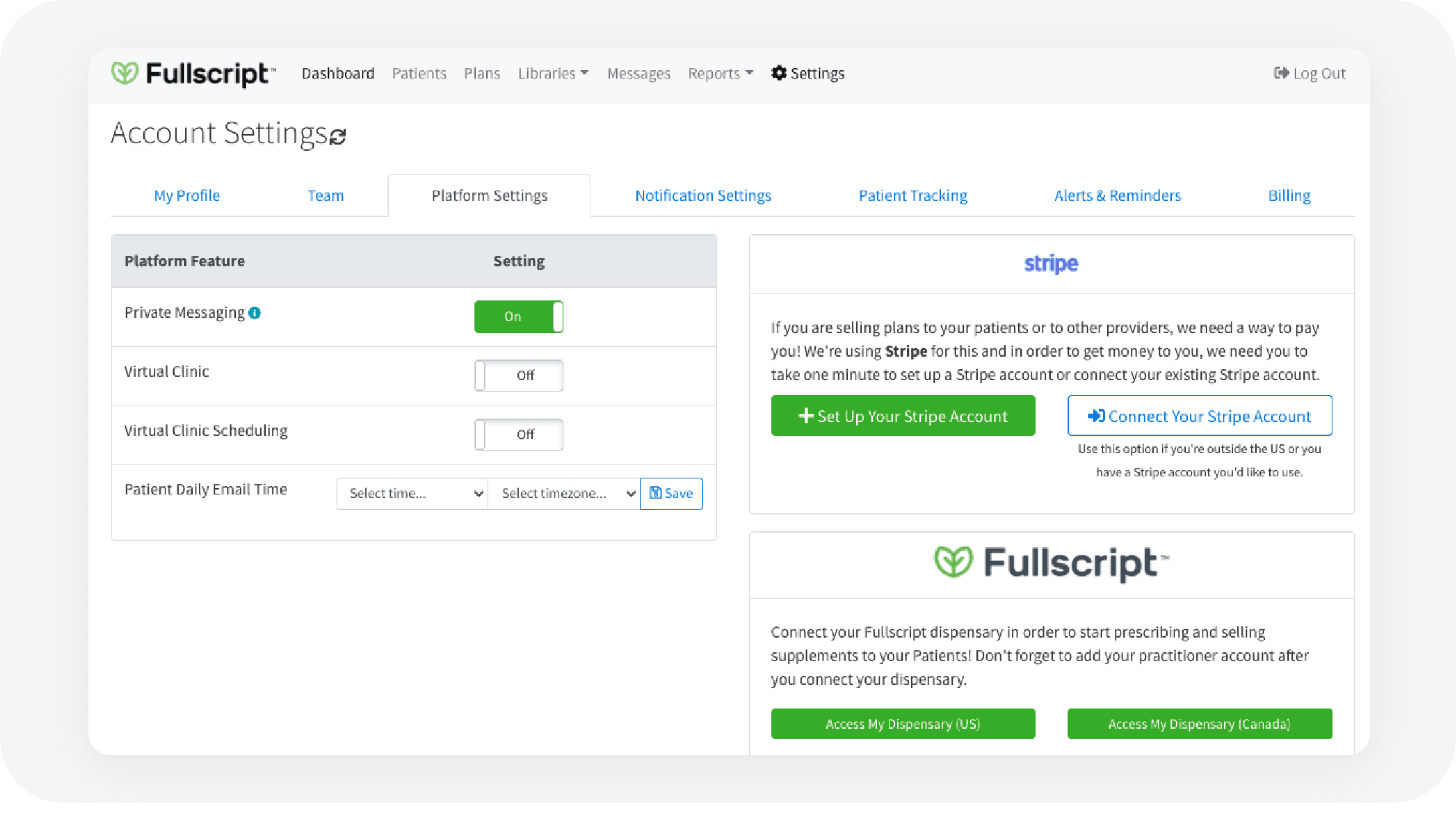
Task: Click Access My Dispensary (Canada)
Action: [x=1199, y=724]
